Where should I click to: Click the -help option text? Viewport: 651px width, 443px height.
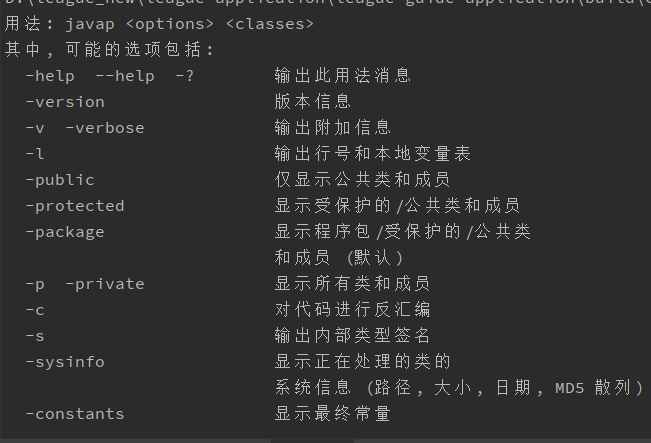[50, 76]
